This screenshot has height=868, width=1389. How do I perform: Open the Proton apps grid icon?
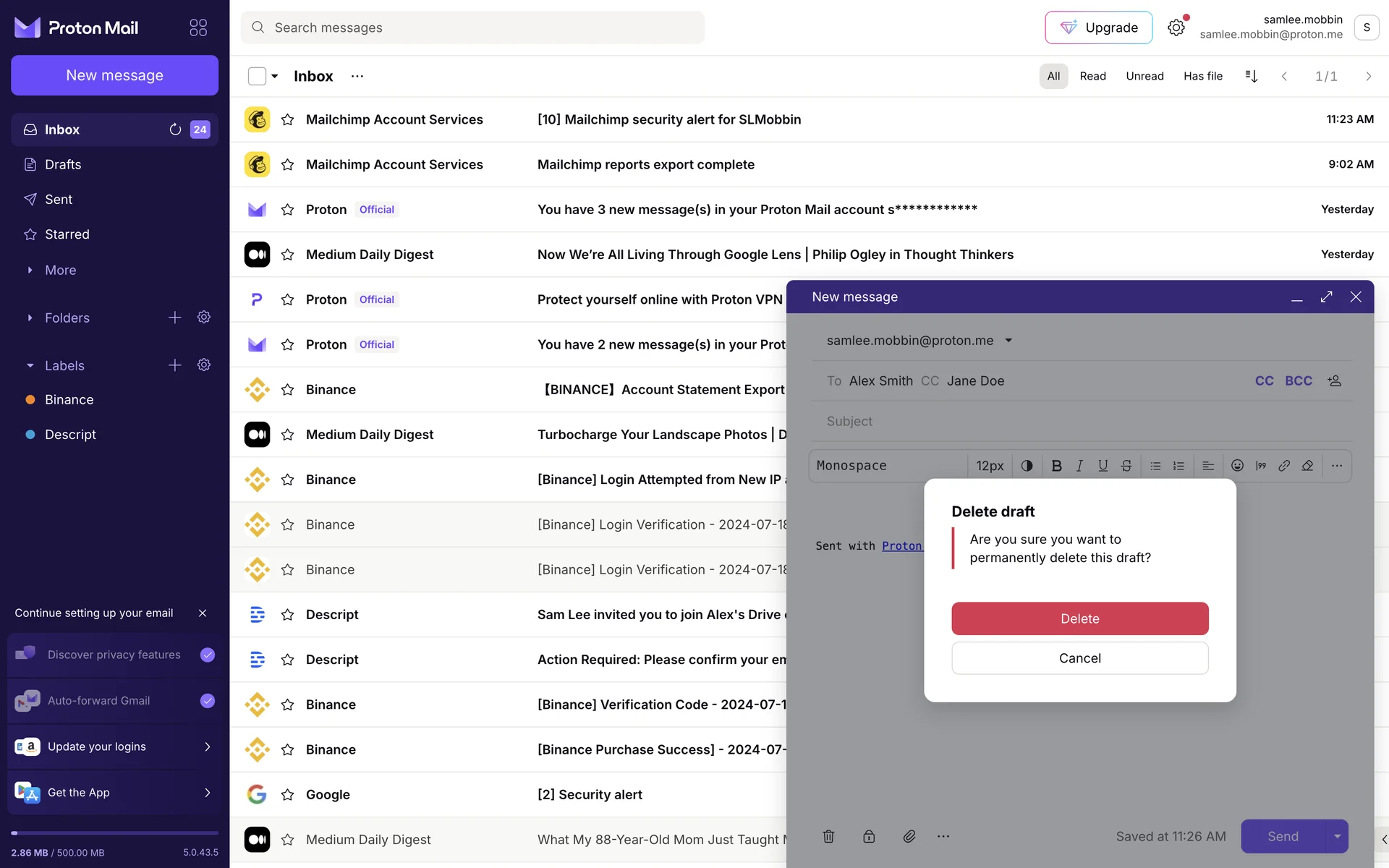tap(198, 27)
